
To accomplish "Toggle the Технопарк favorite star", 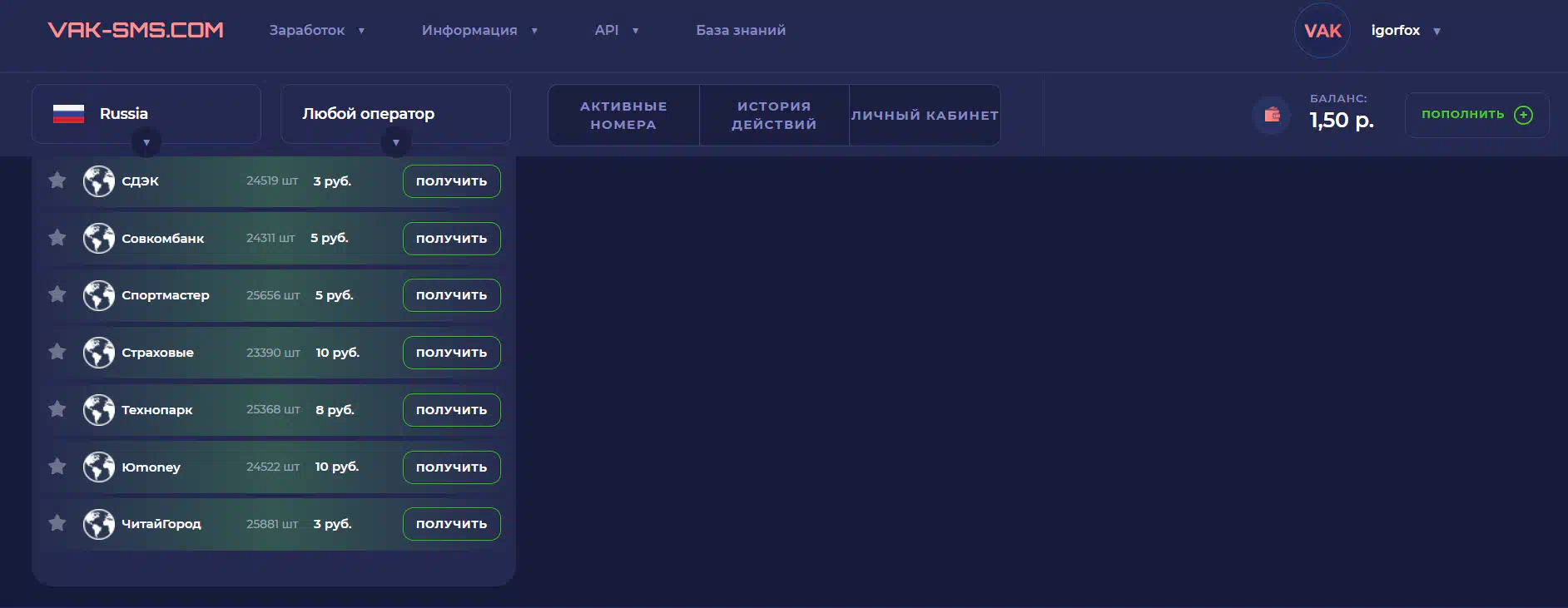I will (57, 409).
